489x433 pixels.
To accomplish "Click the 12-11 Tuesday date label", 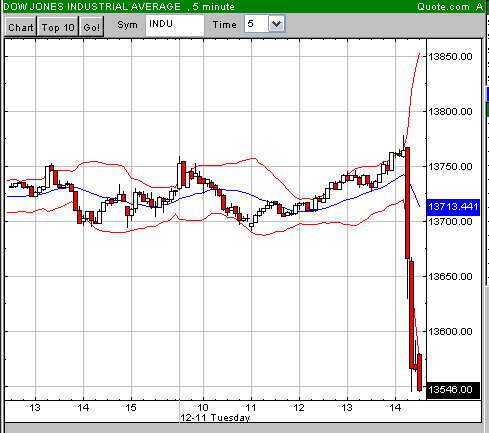I will 215,418.
